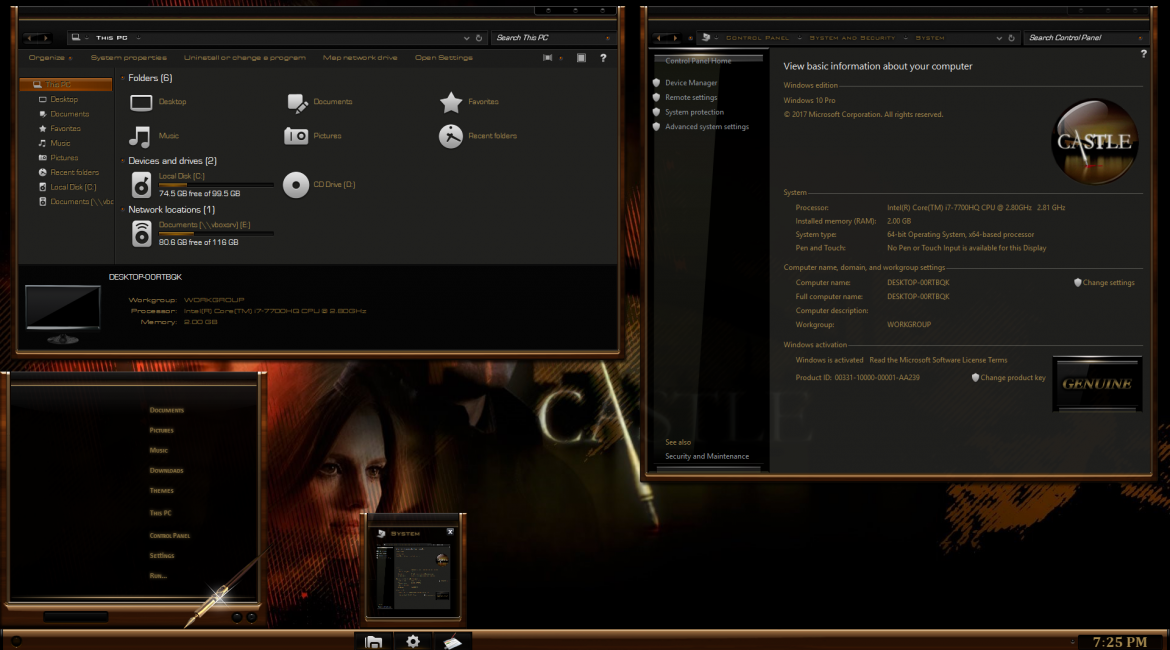This screenshot has height=650, width=1170.
Task: Click the Start orb on the taskbar
Action: pos(16,640)
